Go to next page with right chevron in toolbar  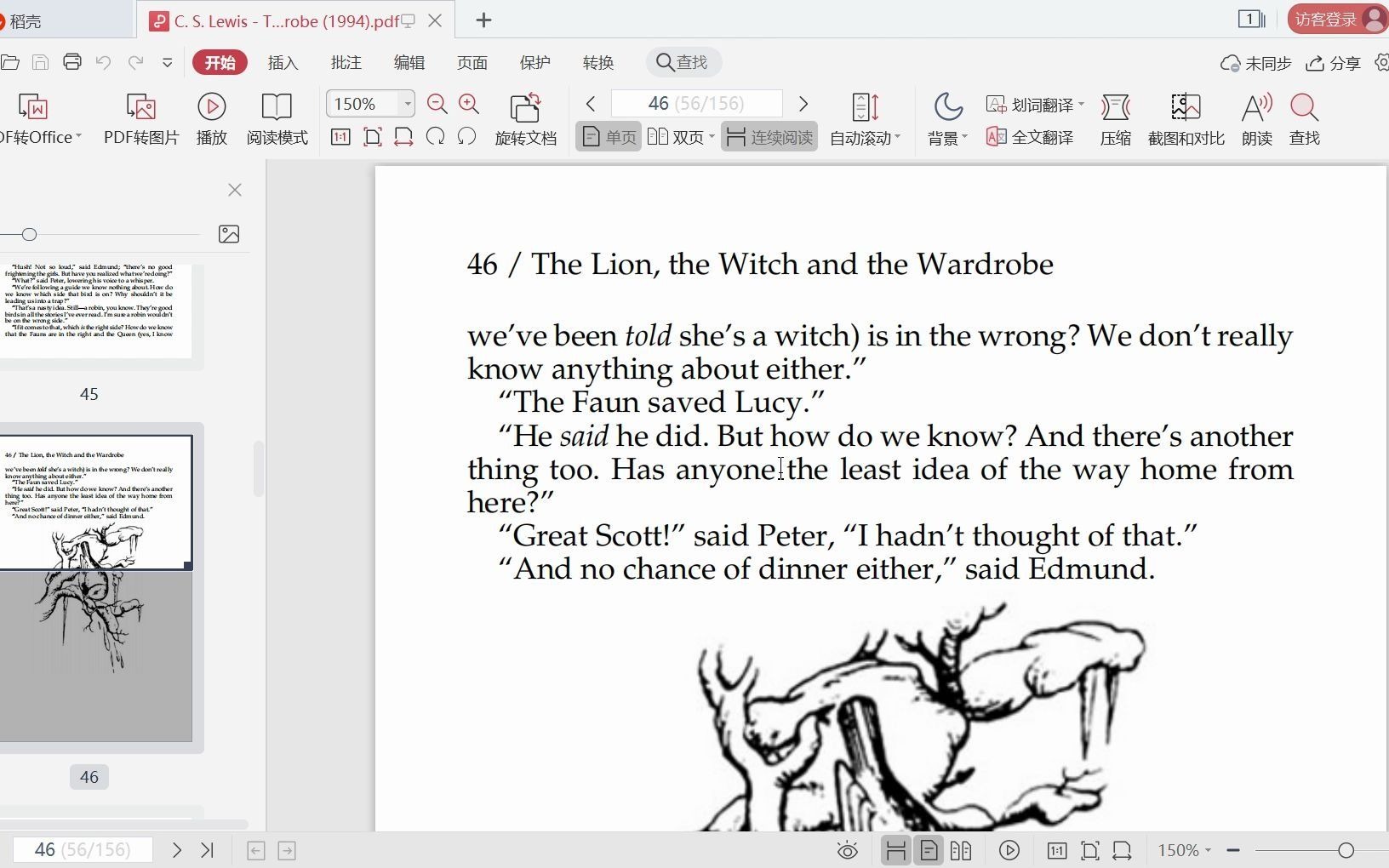(x=803, y=104)
